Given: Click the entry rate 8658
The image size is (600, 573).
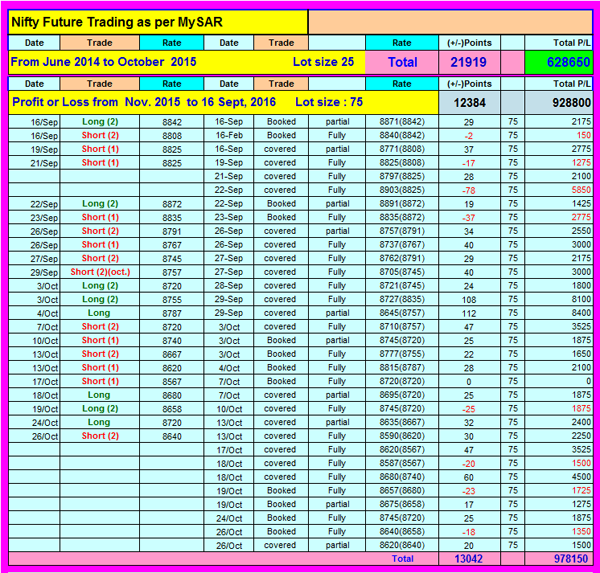Looking at the screenshot, I should click(x=172, y=409).
